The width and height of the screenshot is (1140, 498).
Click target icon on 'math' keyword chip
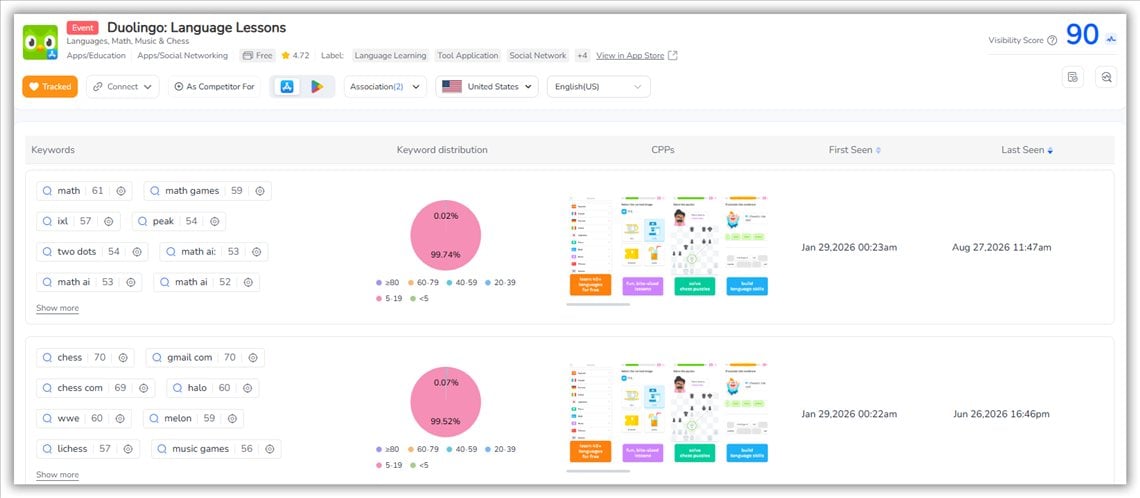pos(121,191)
